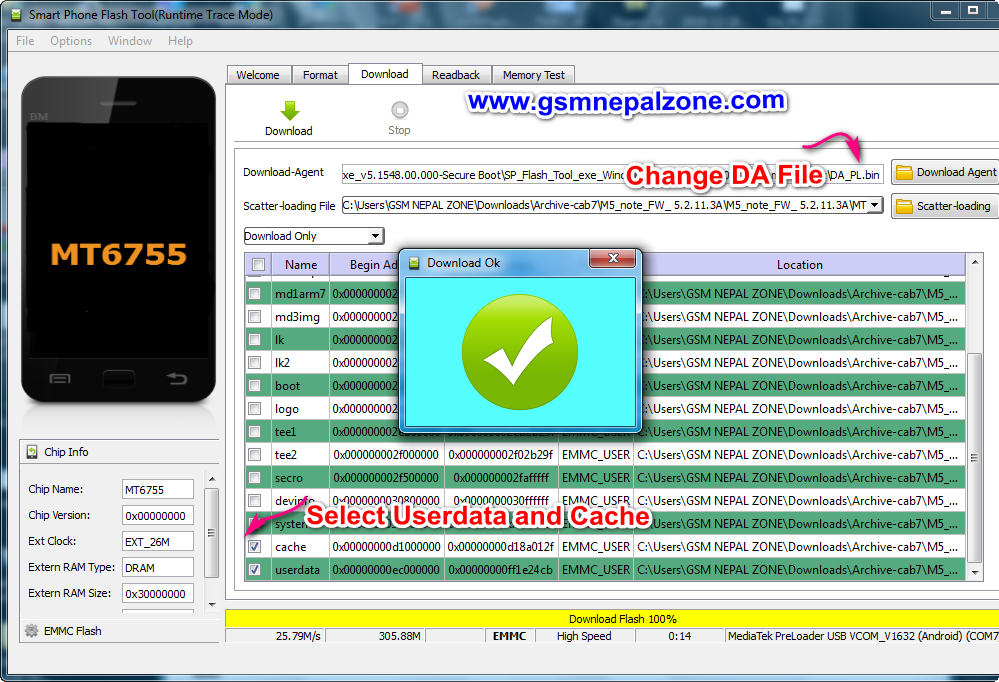This screenshot has height=682, width=999.
Task: Click the Download-Agent path field
Action: click(612, 174)
